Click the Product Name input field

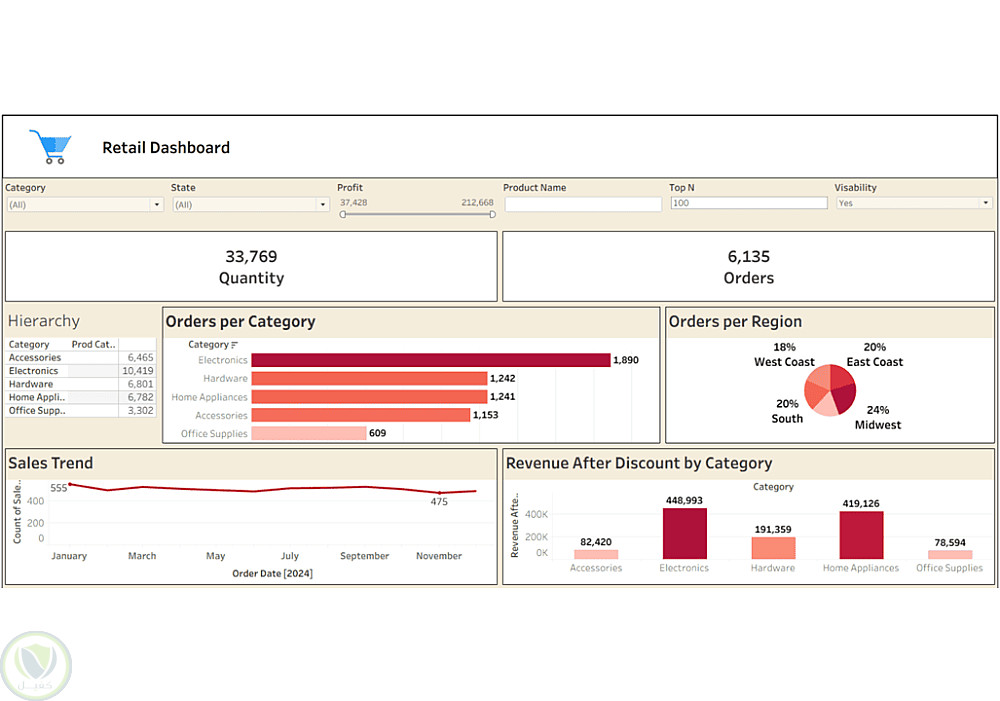tap(583, 203)
